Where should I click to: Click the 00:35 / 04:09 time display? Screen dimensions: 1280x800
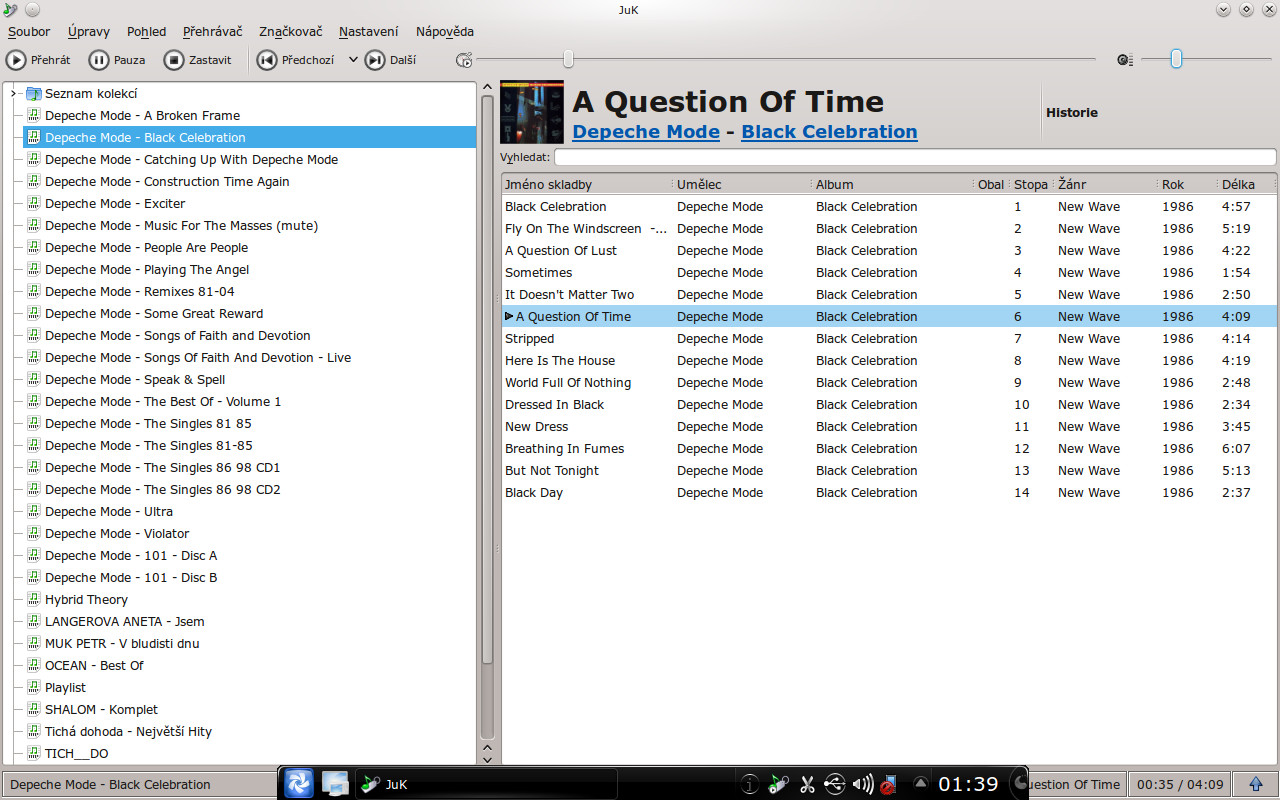point(1180,785)
